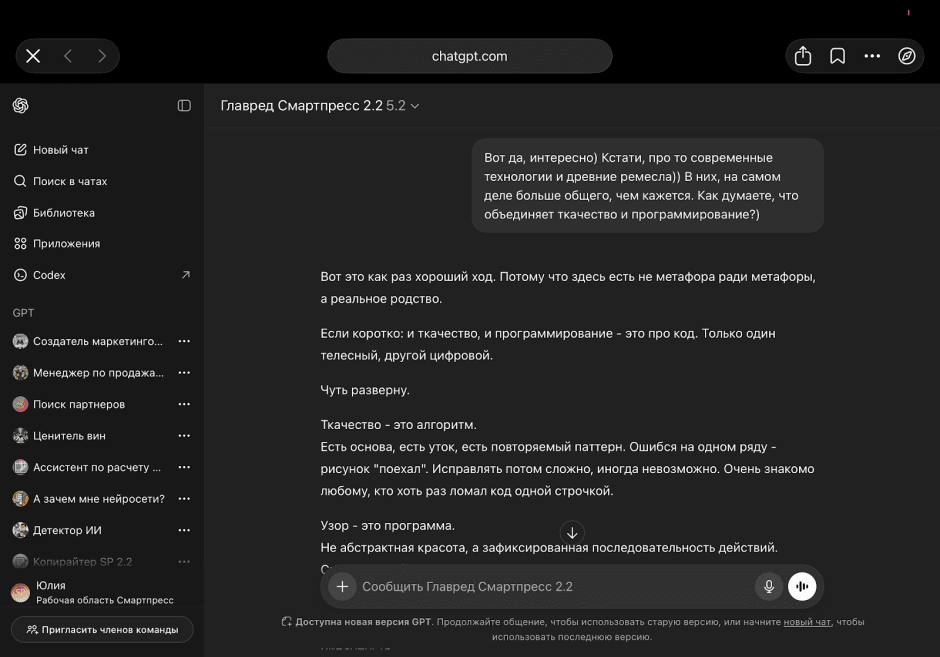Open options for Ценитель вин GPT

(x=184, y=436)
